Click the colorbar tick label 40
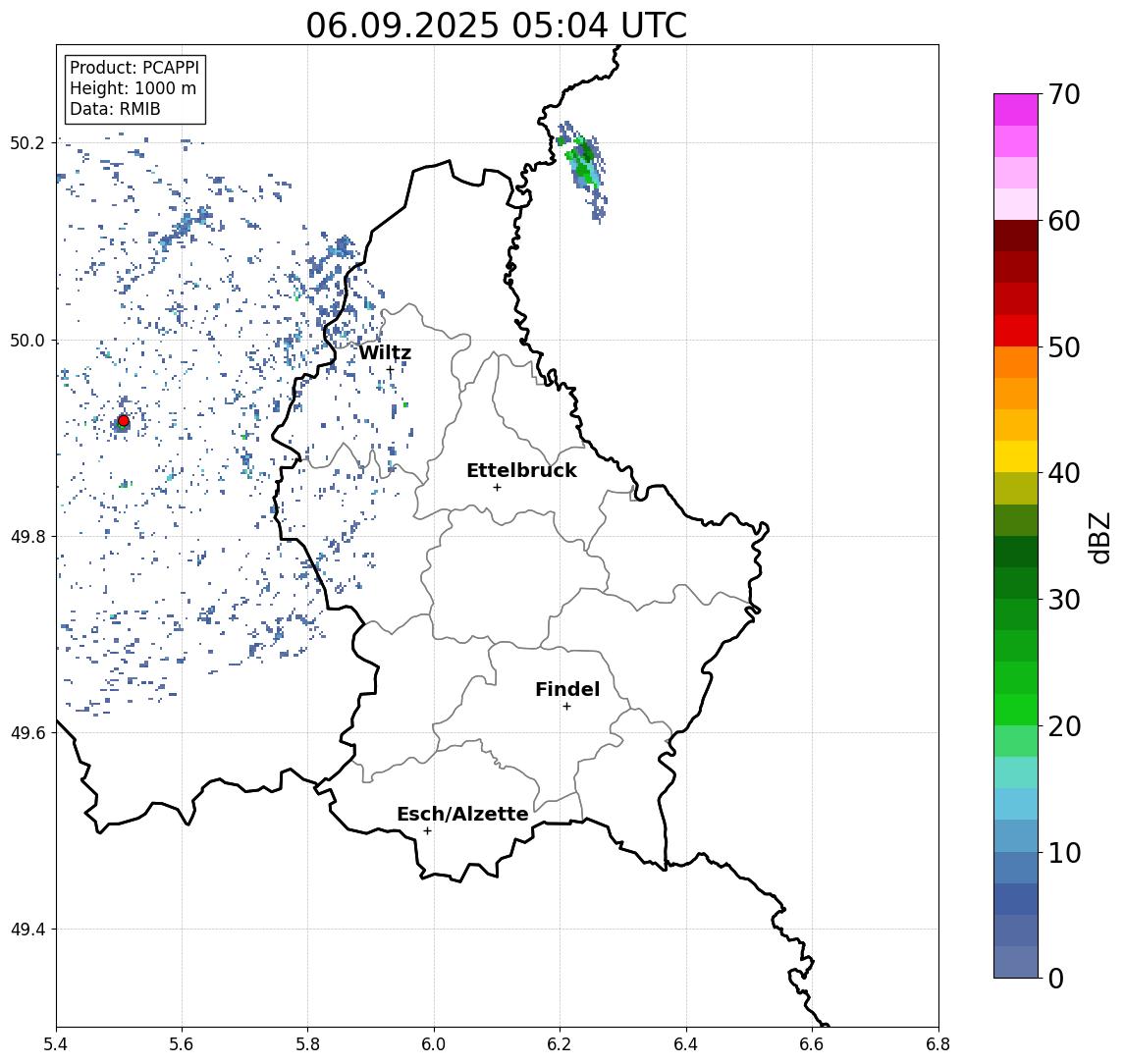Viewport: 1124px width, 1064px height. click(x=1064, y=473)
